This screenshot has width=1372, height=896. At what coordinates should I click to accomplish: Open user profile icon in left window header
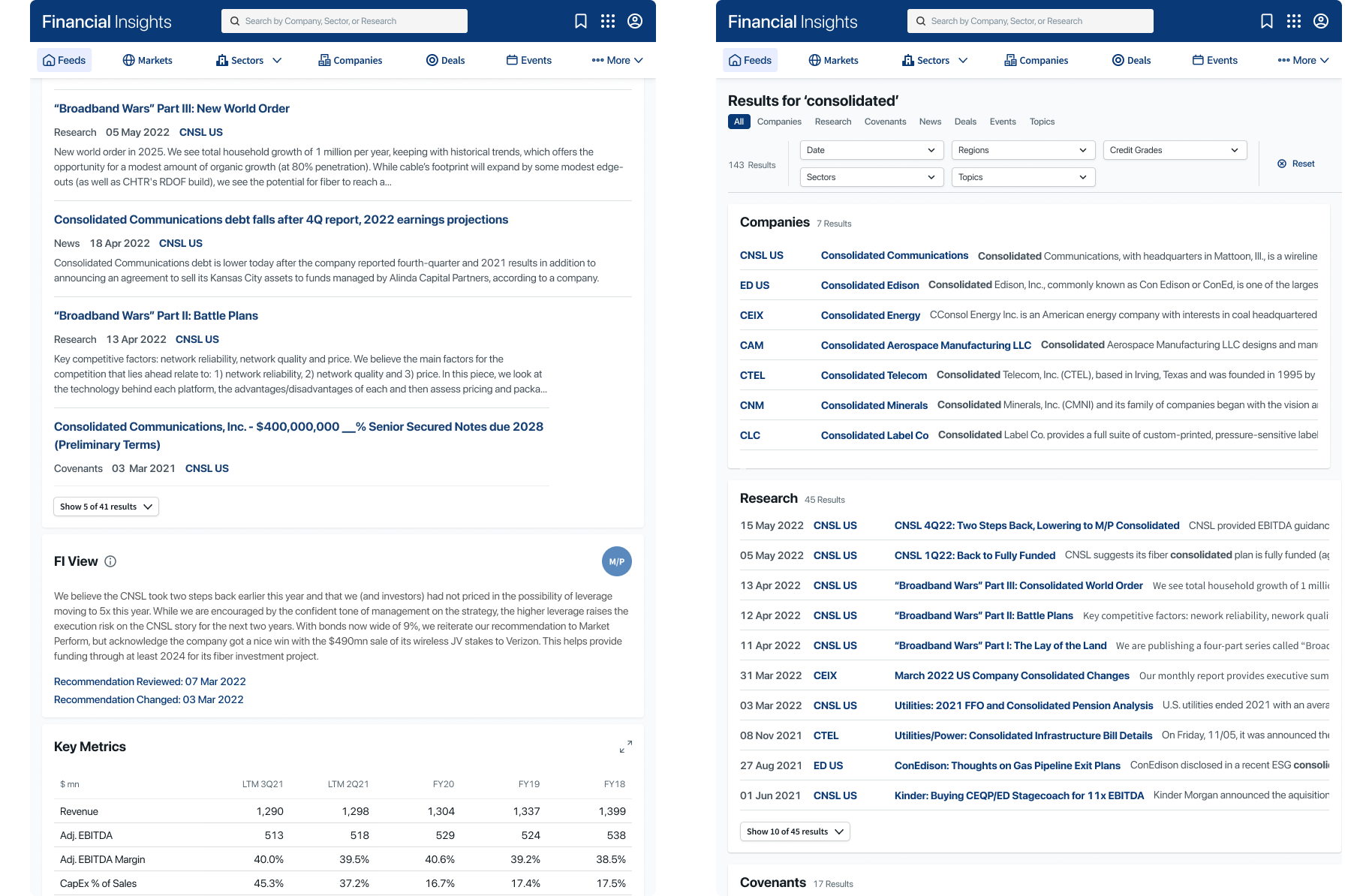635,21
